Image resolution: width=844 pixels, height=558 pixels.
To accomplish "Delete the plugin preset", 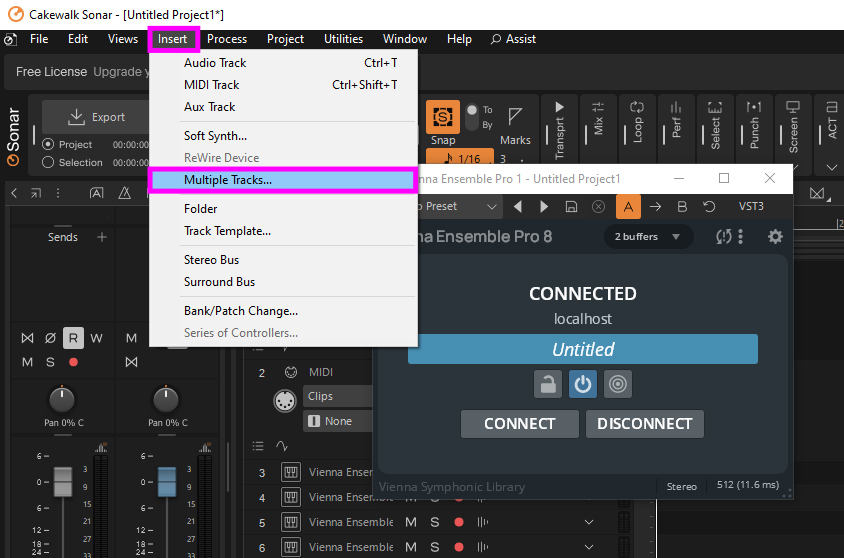I will click(598, 207).
